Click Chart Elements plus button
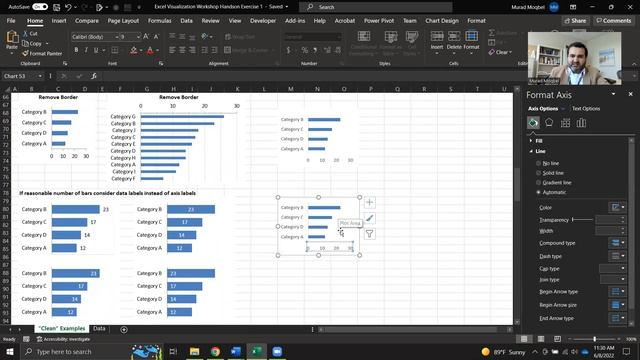Viewport: 640px width, 360px height. (x=369, y=202)
